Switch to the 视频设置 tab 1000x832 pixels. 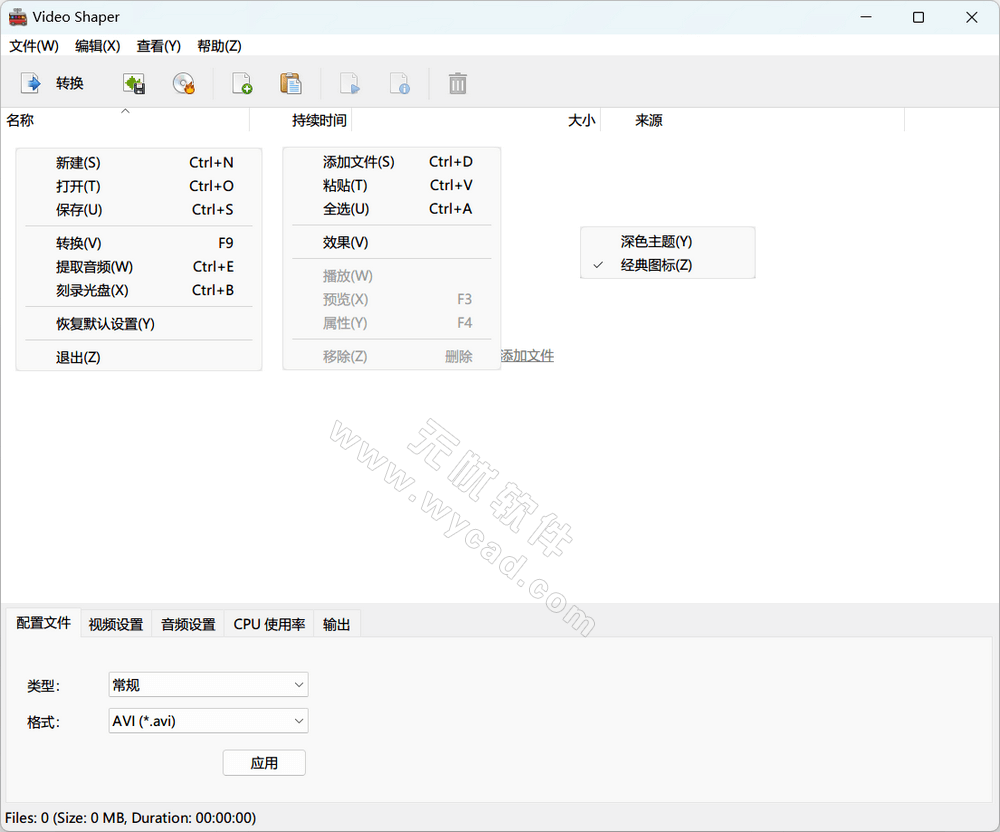pos(116,624)
